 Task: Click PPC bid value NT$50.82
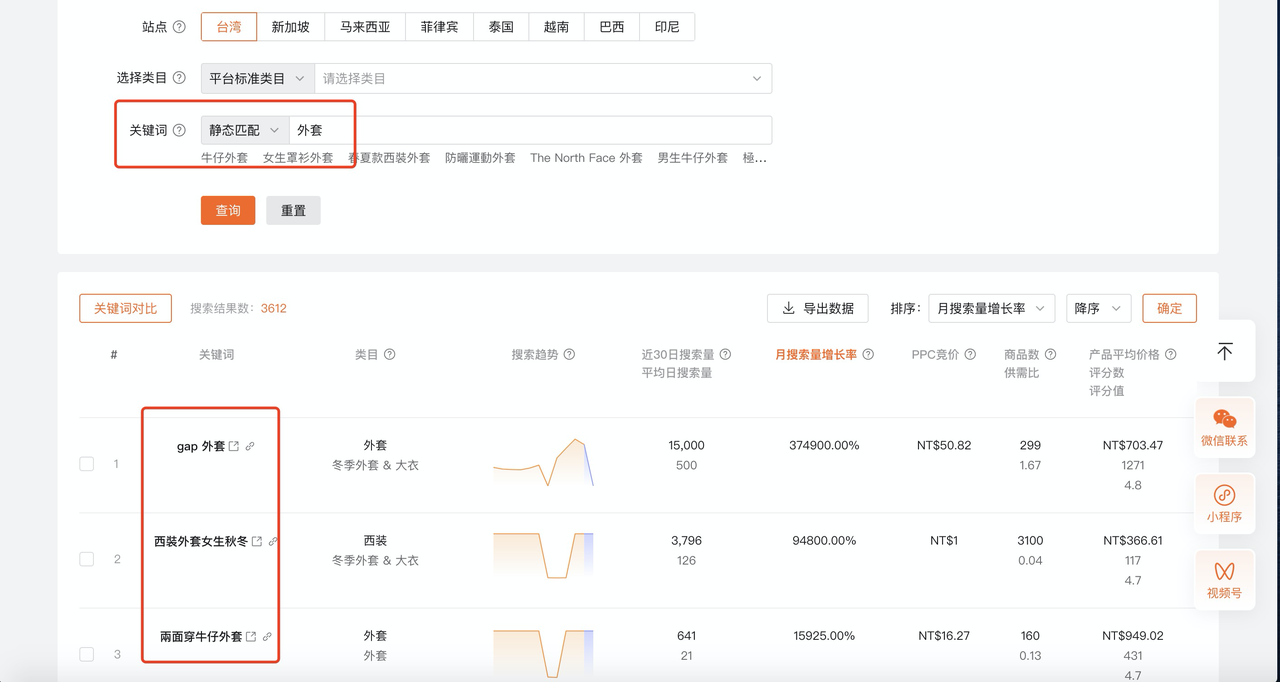tap(944, 445)
